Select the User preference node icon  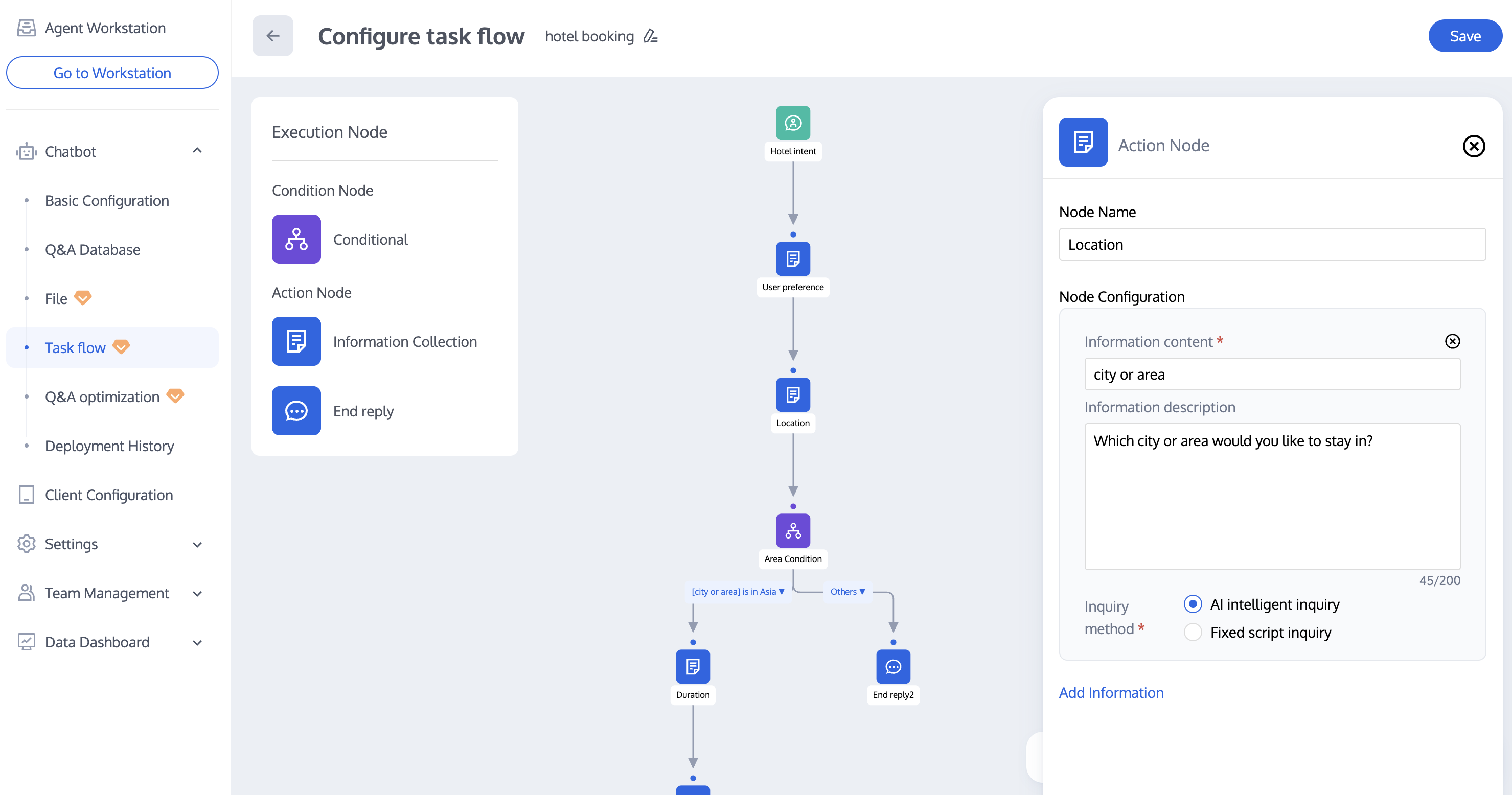tap(792, 259)
